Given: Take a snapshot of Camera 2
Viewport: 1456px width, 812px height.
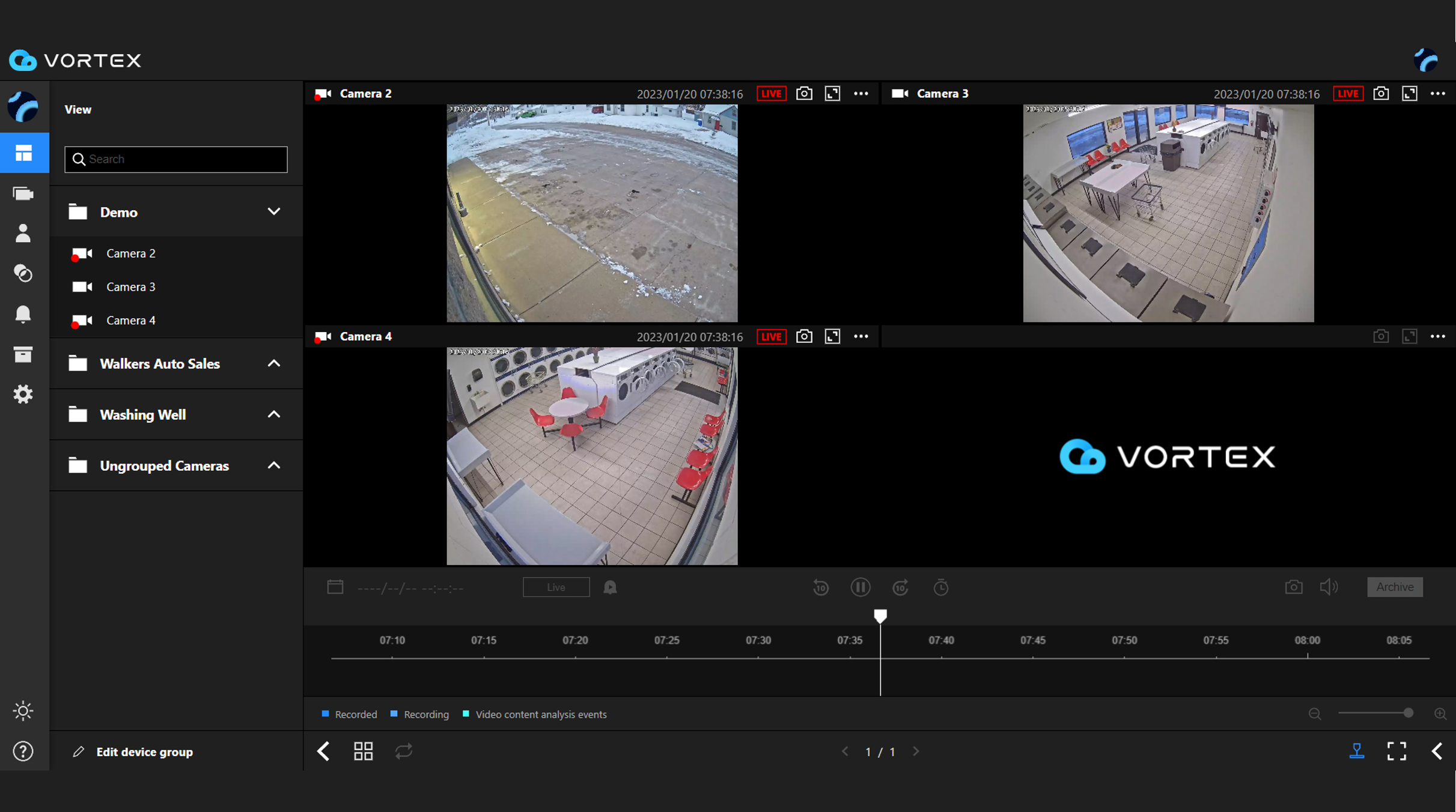Looking at the screenshot, I should 804,94.
